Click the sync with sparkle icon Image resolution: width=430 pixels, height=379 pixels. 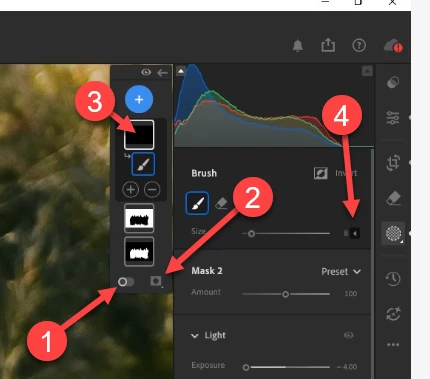[x=393, y=314]
